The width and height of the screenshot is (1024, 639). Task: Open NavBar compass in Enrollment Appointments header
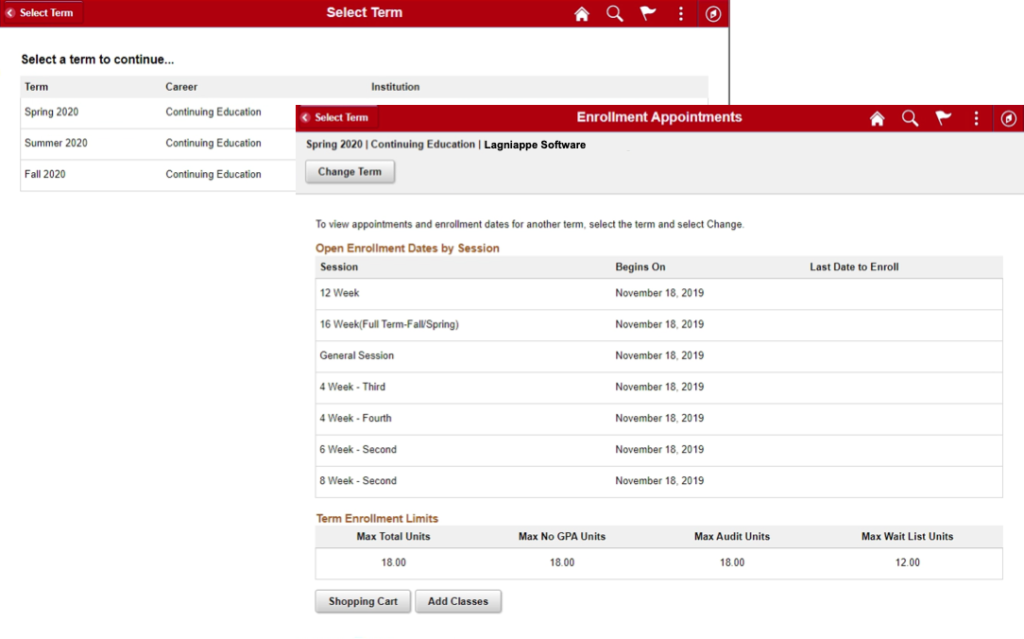(1008, 118)
